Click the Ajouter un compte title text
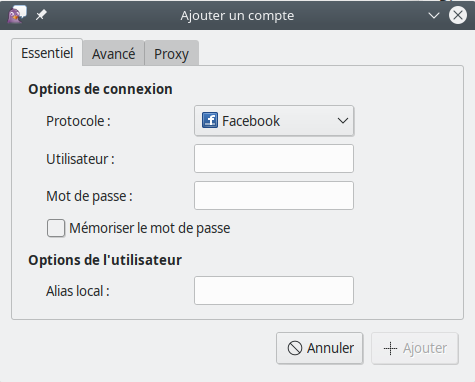 click(237, 16)
